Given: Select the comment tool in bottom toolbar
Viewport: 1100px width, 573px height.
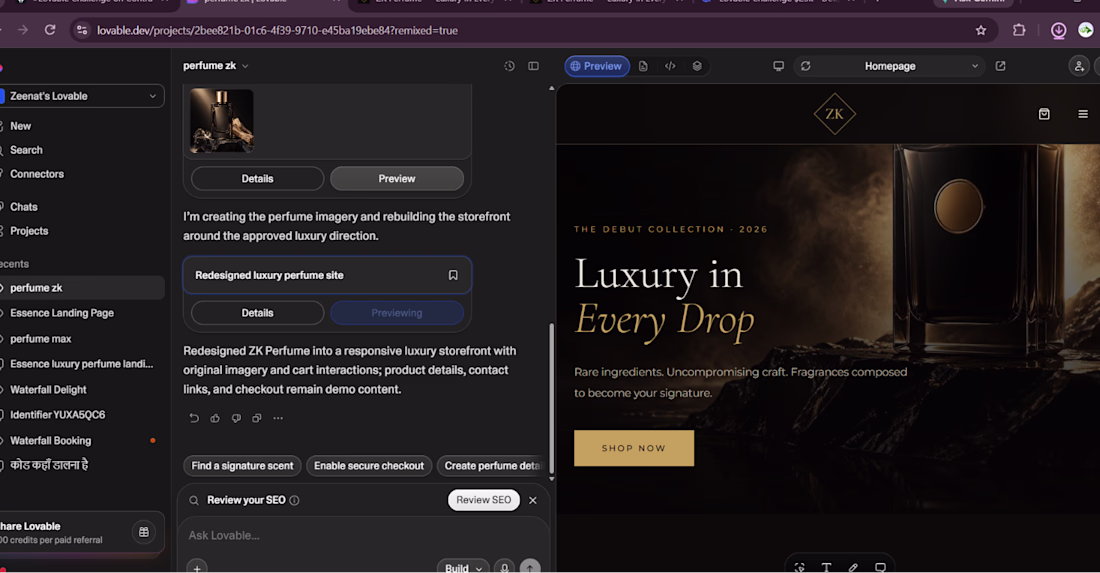Looking at the screenshot, I should tap(880, 567).
